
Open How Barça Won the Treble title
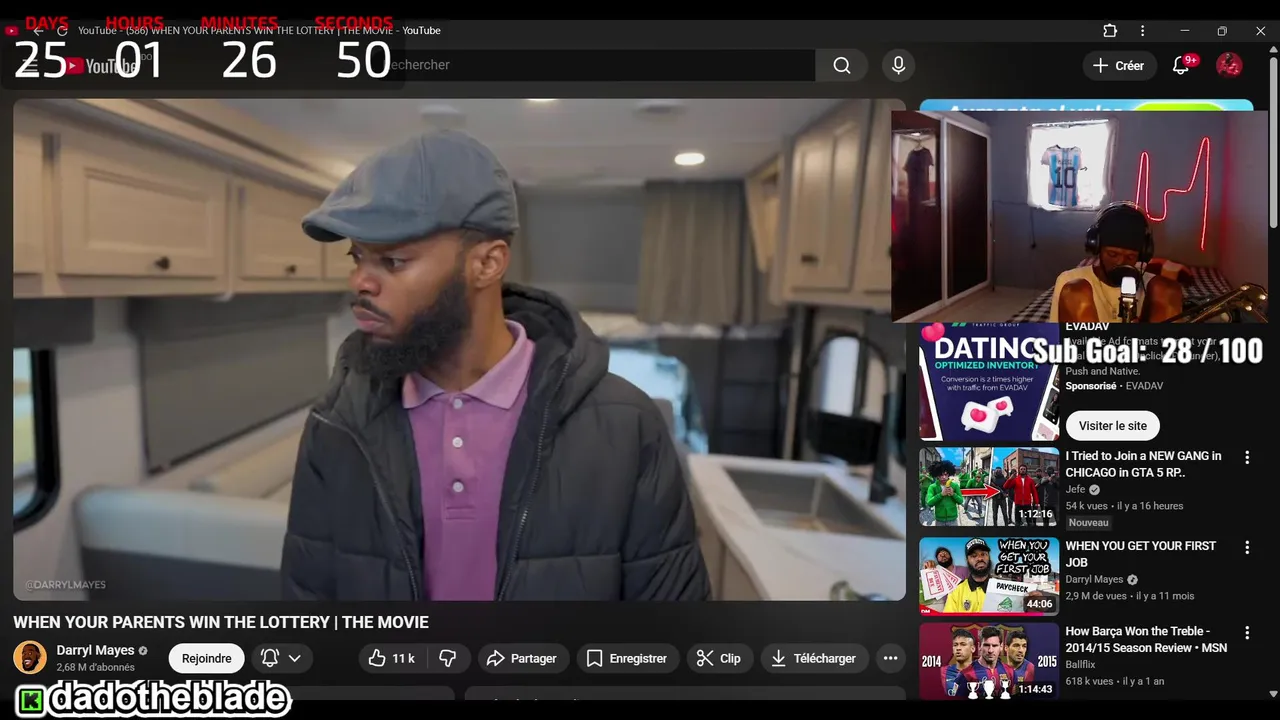[1146, 639]
